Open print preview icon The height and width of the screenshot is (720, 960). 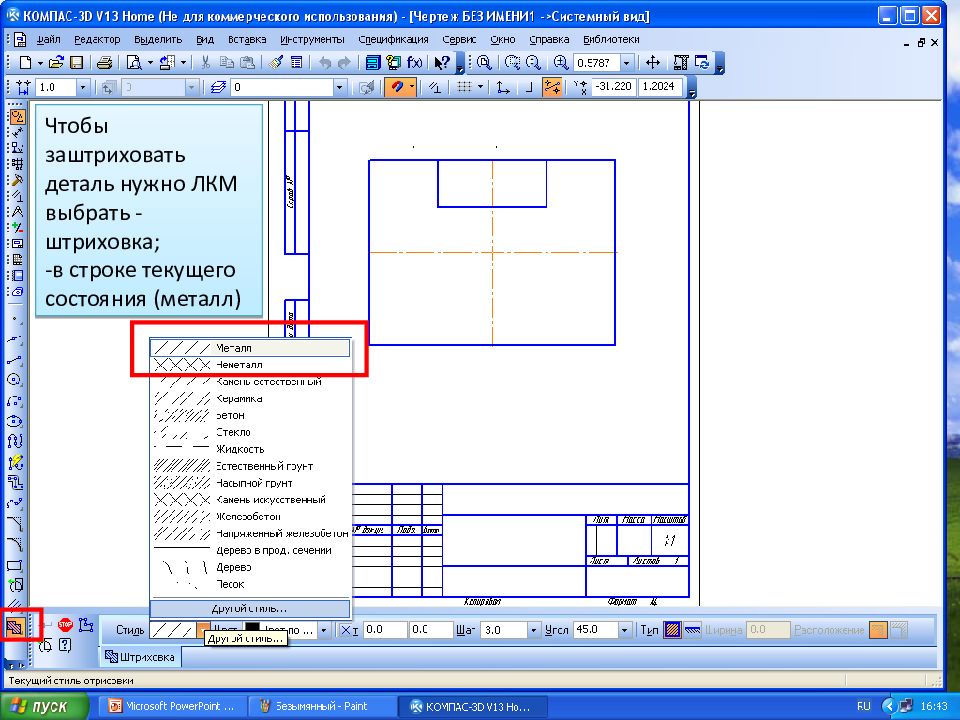coord(133,62)
